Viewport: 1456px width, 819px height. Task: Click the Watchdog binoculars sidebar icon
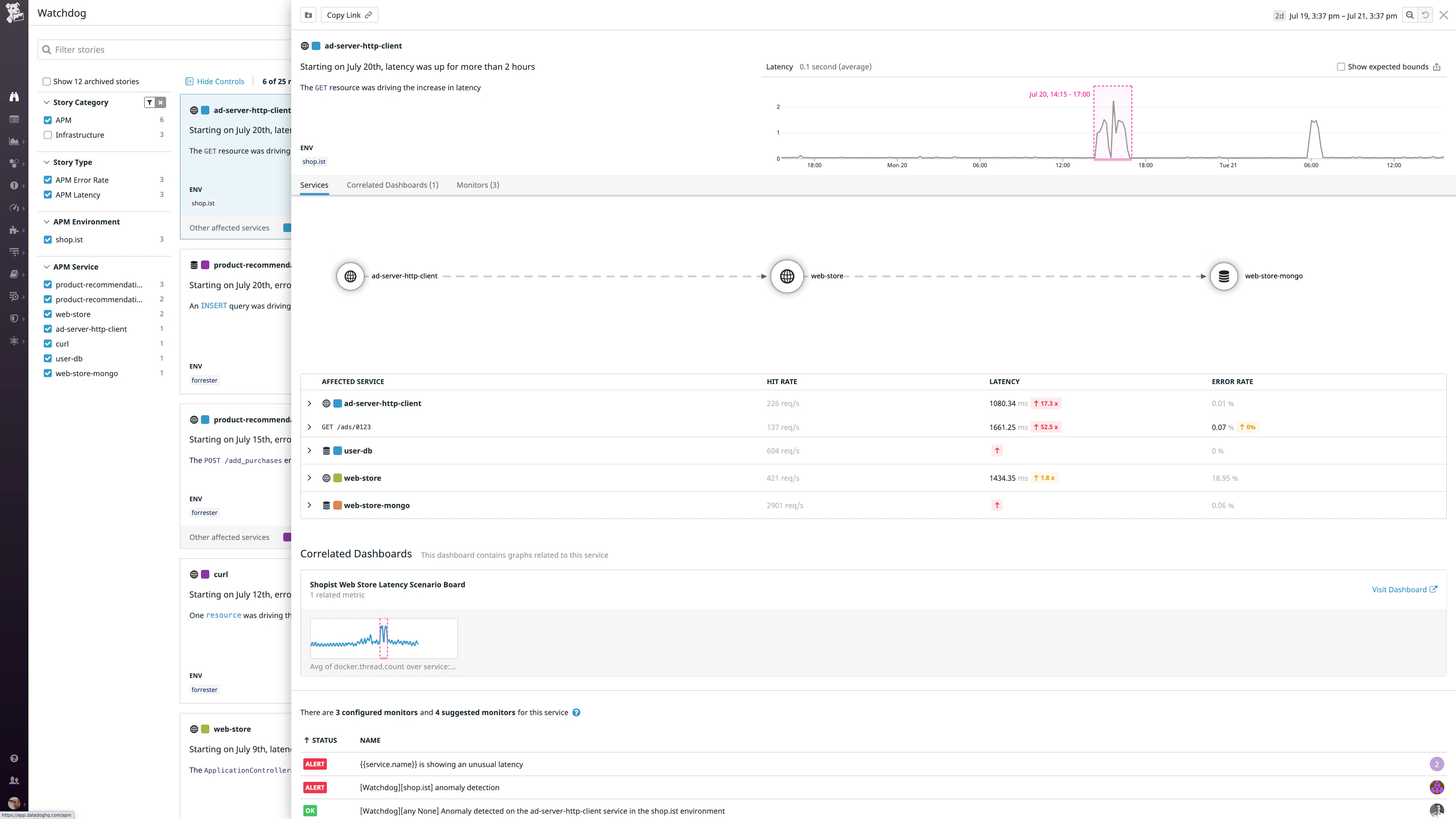(x=14, y=97)
